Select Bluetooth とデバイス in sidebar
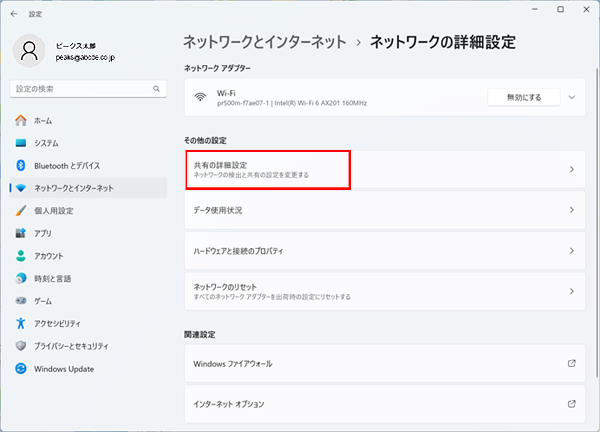600x432 pixels. click(x=66, y=165)
